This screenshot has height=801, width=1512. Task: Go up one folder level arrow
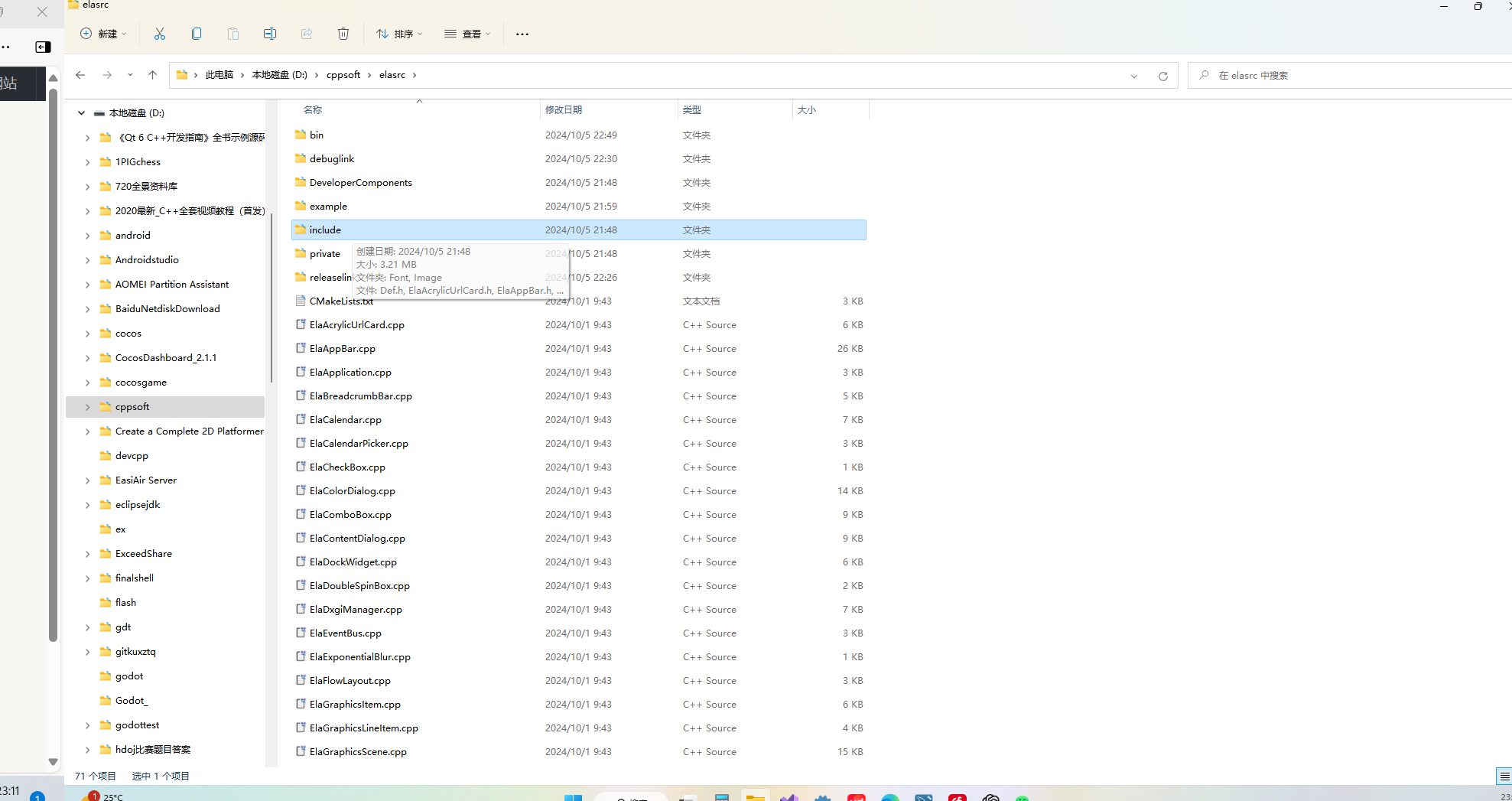[x=152, y=75]
